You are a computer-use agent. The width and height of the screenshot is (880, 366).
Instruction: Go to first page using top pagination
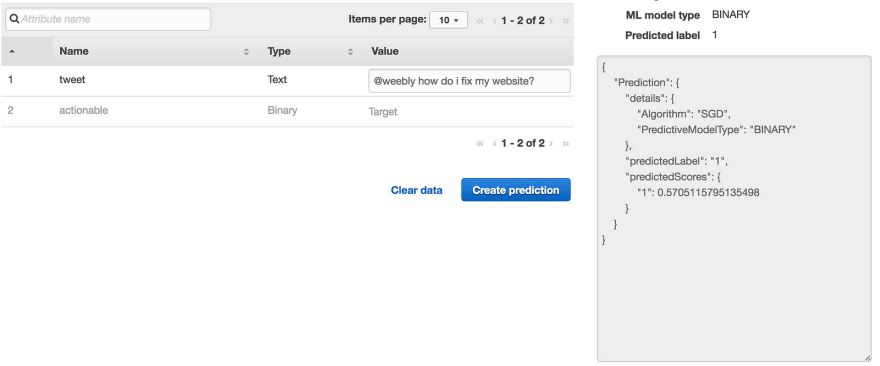480,21
